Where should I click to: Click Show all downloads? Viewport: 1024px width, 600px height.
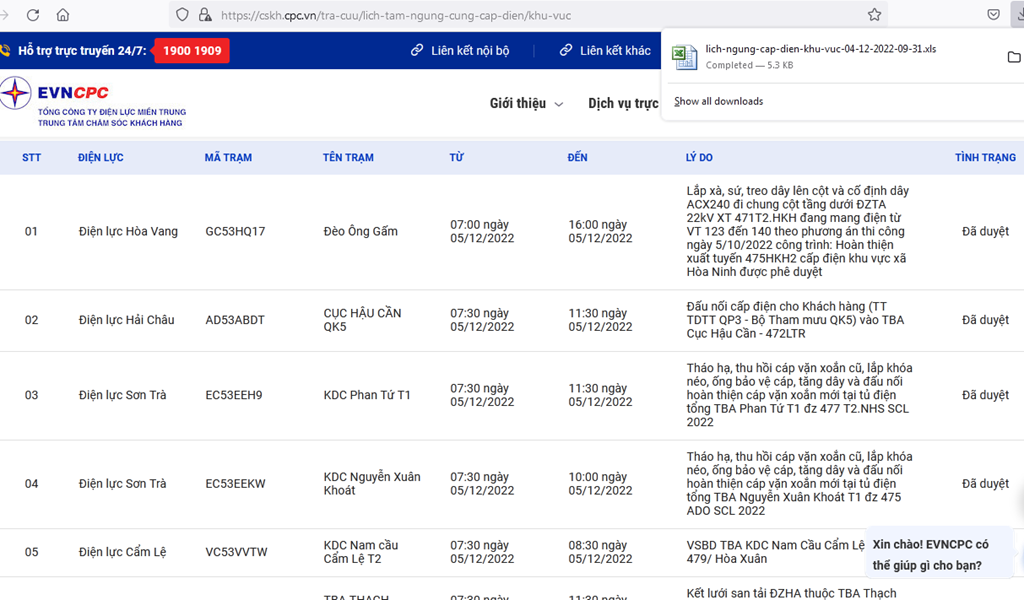[x=718, y=101]
